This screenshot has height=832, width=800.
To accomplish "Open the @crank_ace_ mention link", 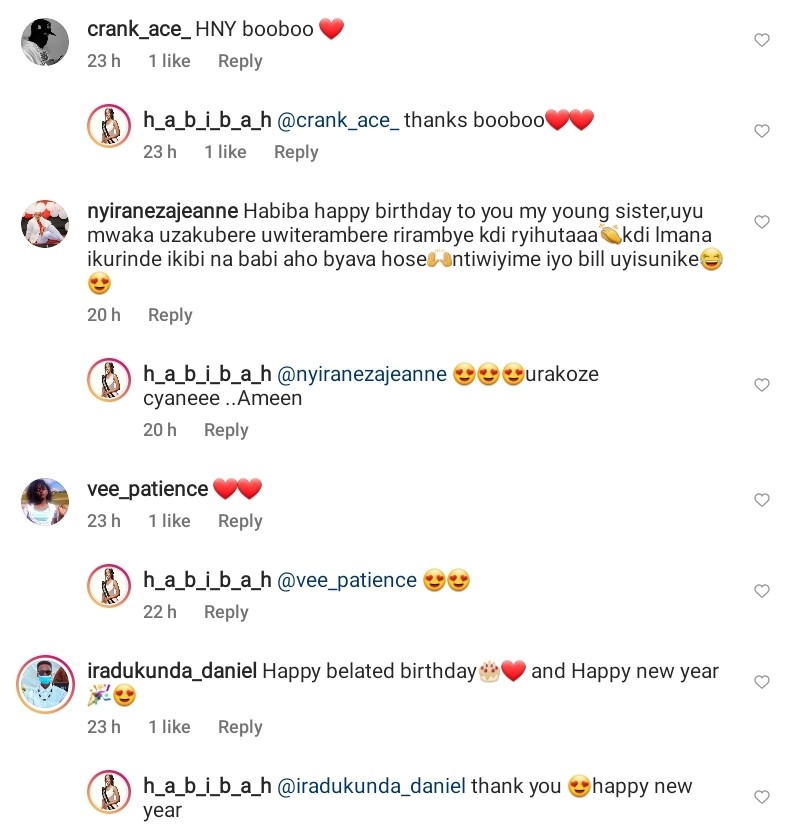I will pos(337,120).
